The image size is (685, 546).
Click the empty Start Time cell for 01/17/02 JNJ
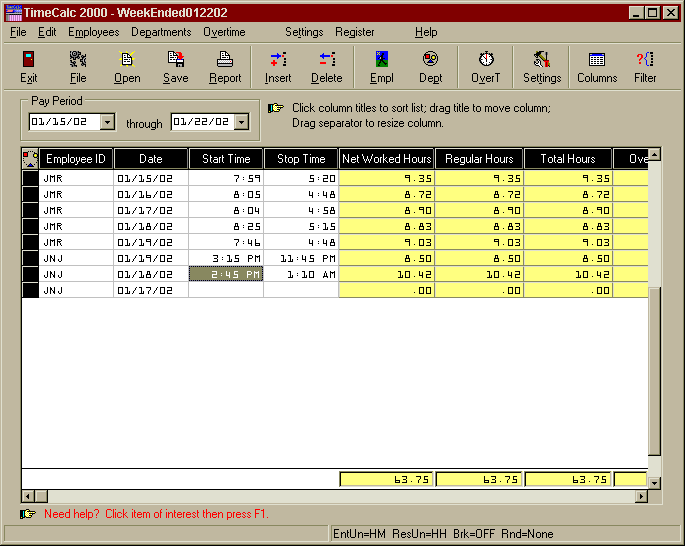(x=226, y=290)
